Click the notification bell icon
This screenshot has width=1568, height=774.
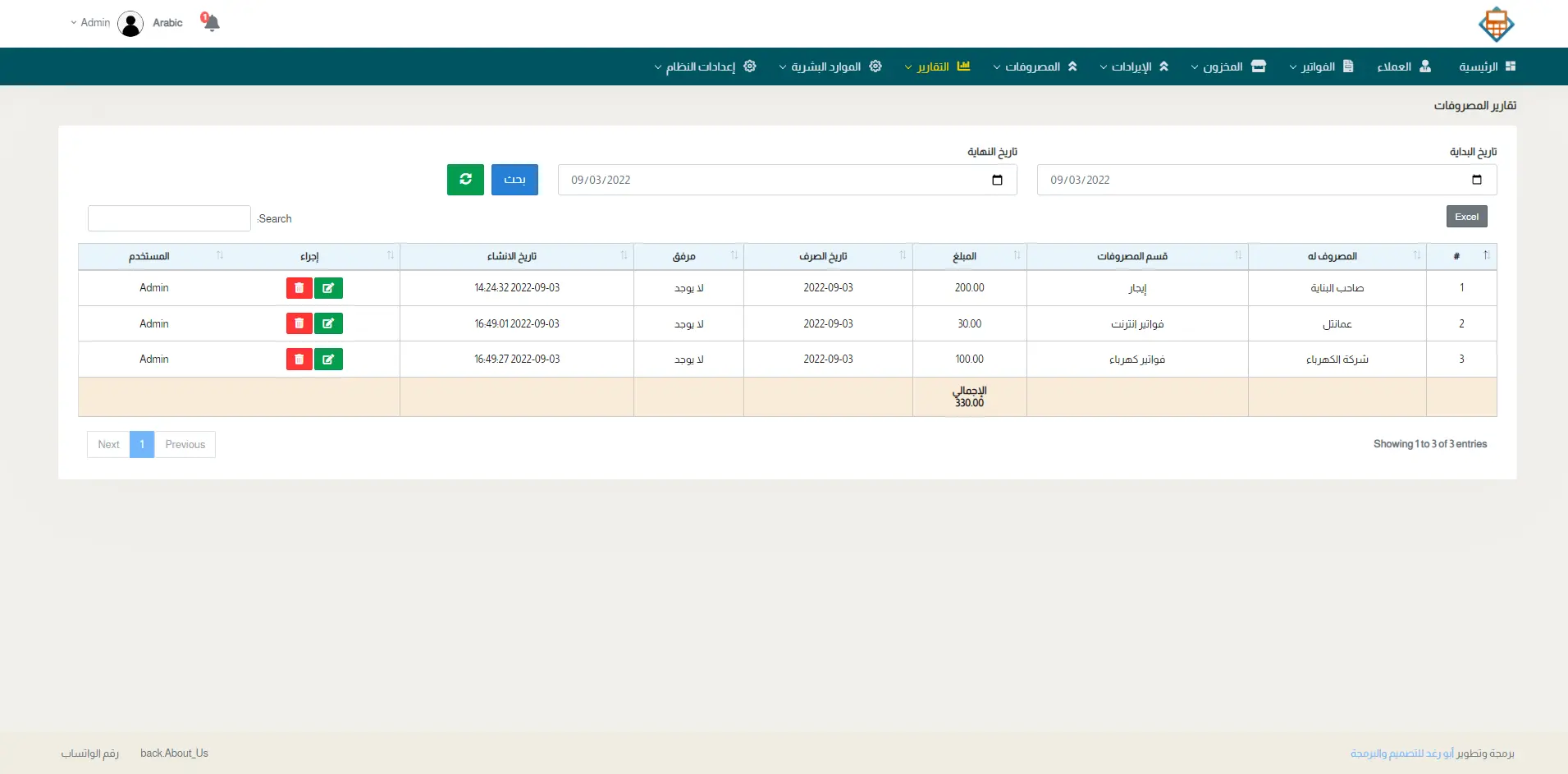coord(211,22)
